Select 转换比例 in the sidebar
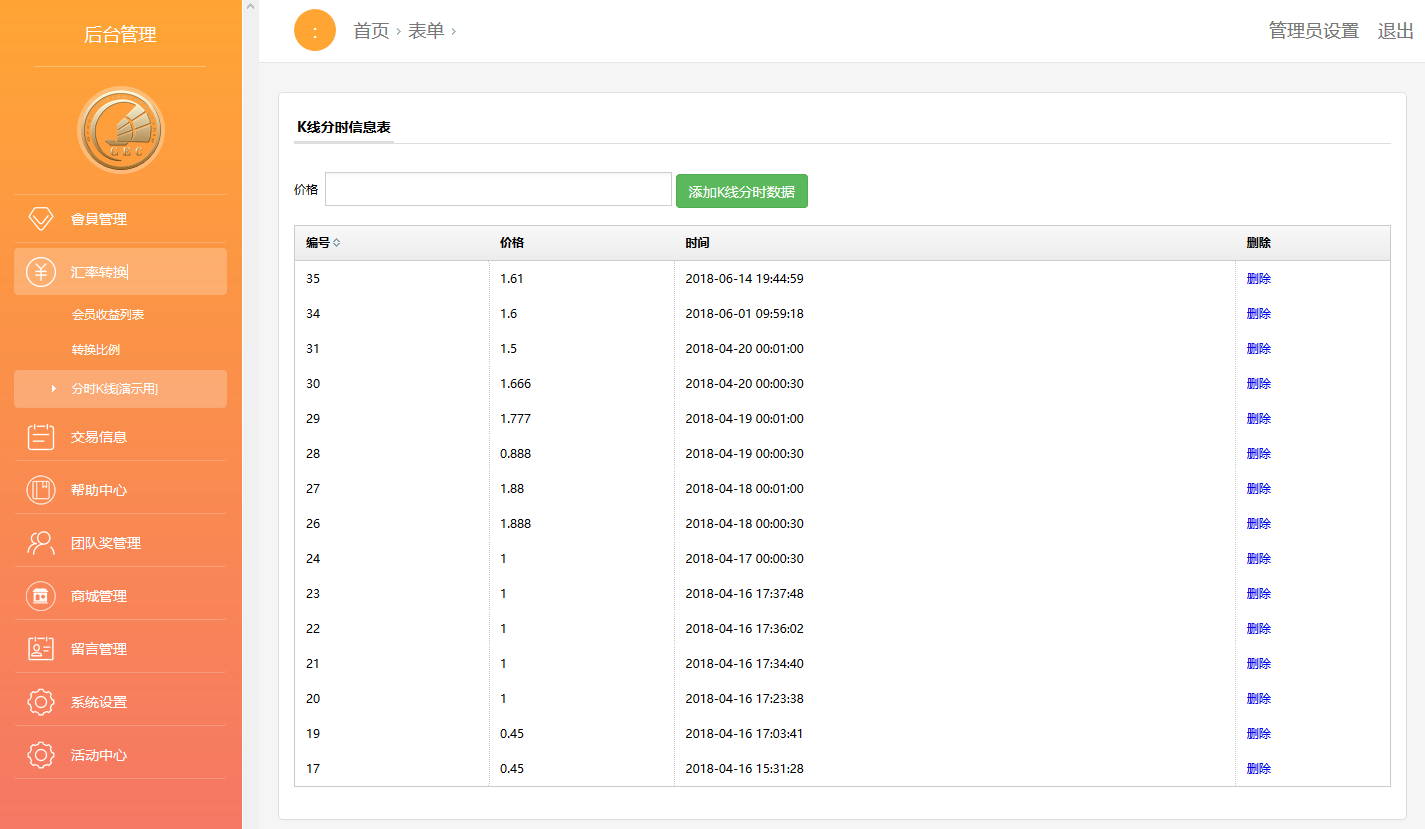1425x829 pixels. tap(96, 350)
